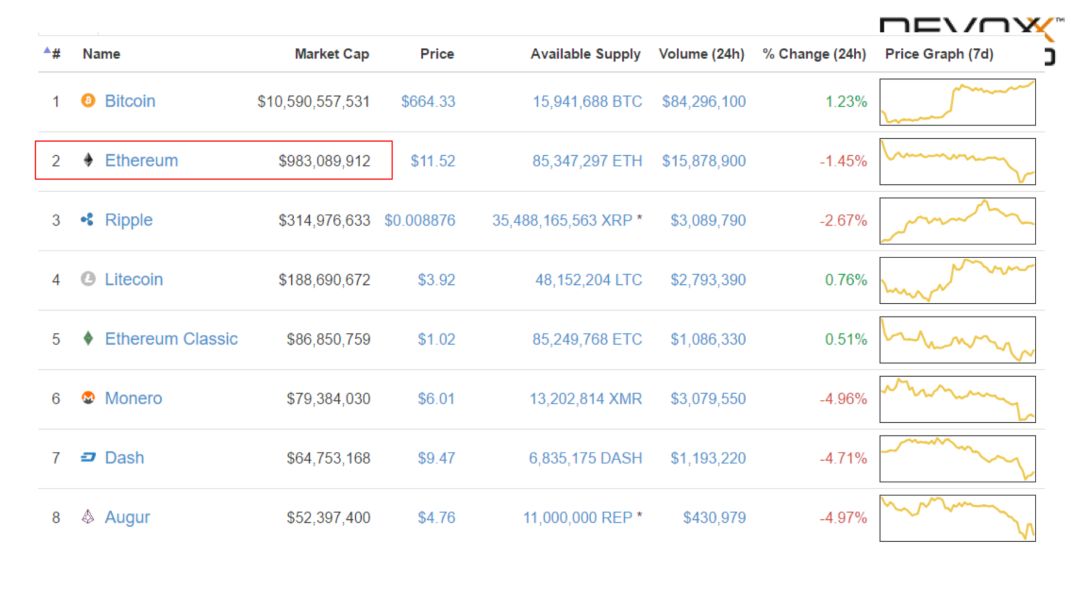Sort by % Change (24h) header
The height and width of the screenshot is (608, 1080).
(814, 54)
